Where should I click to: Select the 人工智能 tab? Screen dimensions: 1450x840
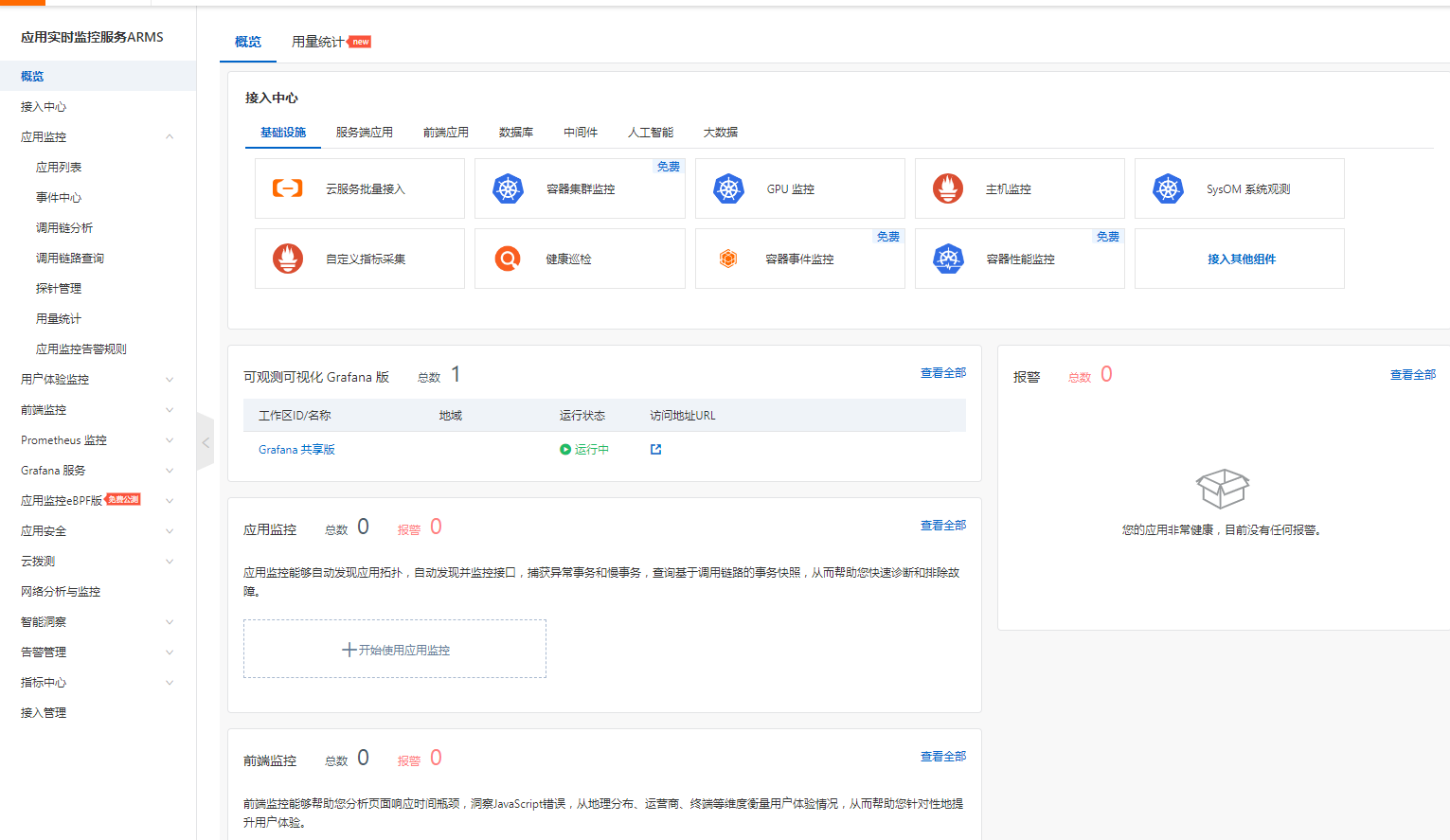[x=651, y=133]
